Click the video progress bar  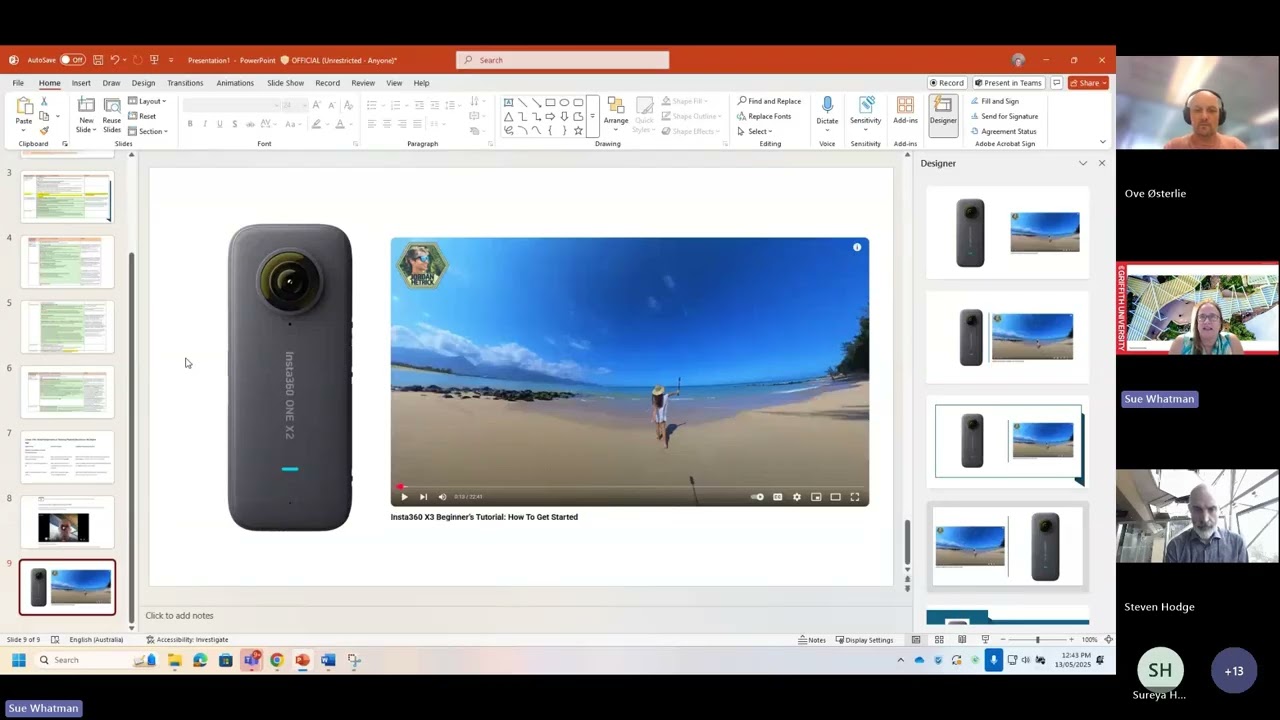630,487
